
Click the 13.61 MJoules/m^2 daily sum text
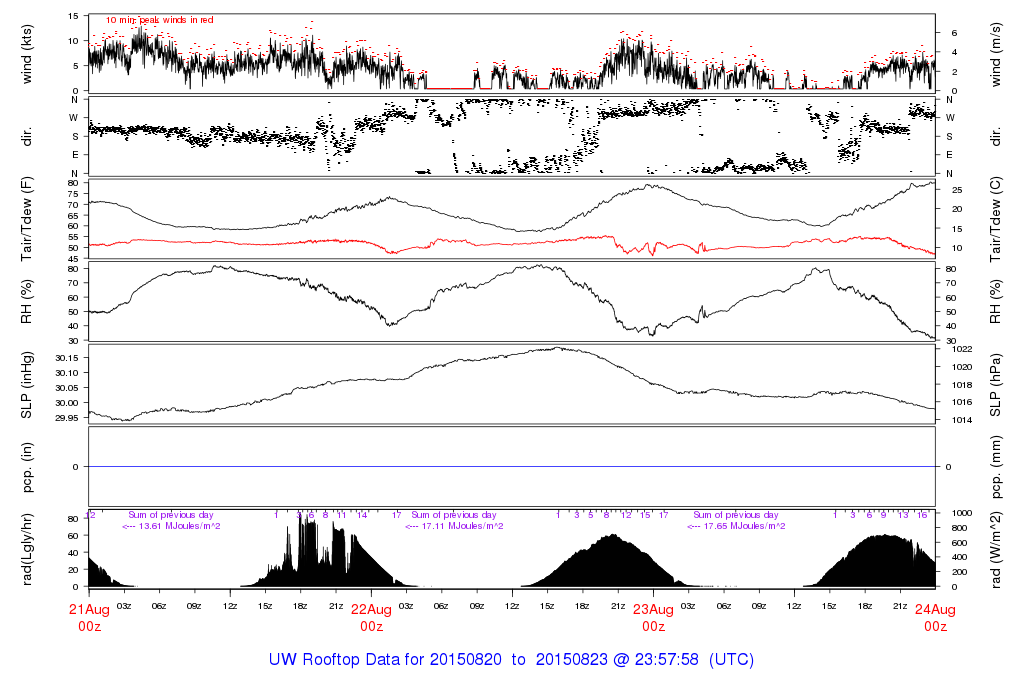tap(171, 526)
